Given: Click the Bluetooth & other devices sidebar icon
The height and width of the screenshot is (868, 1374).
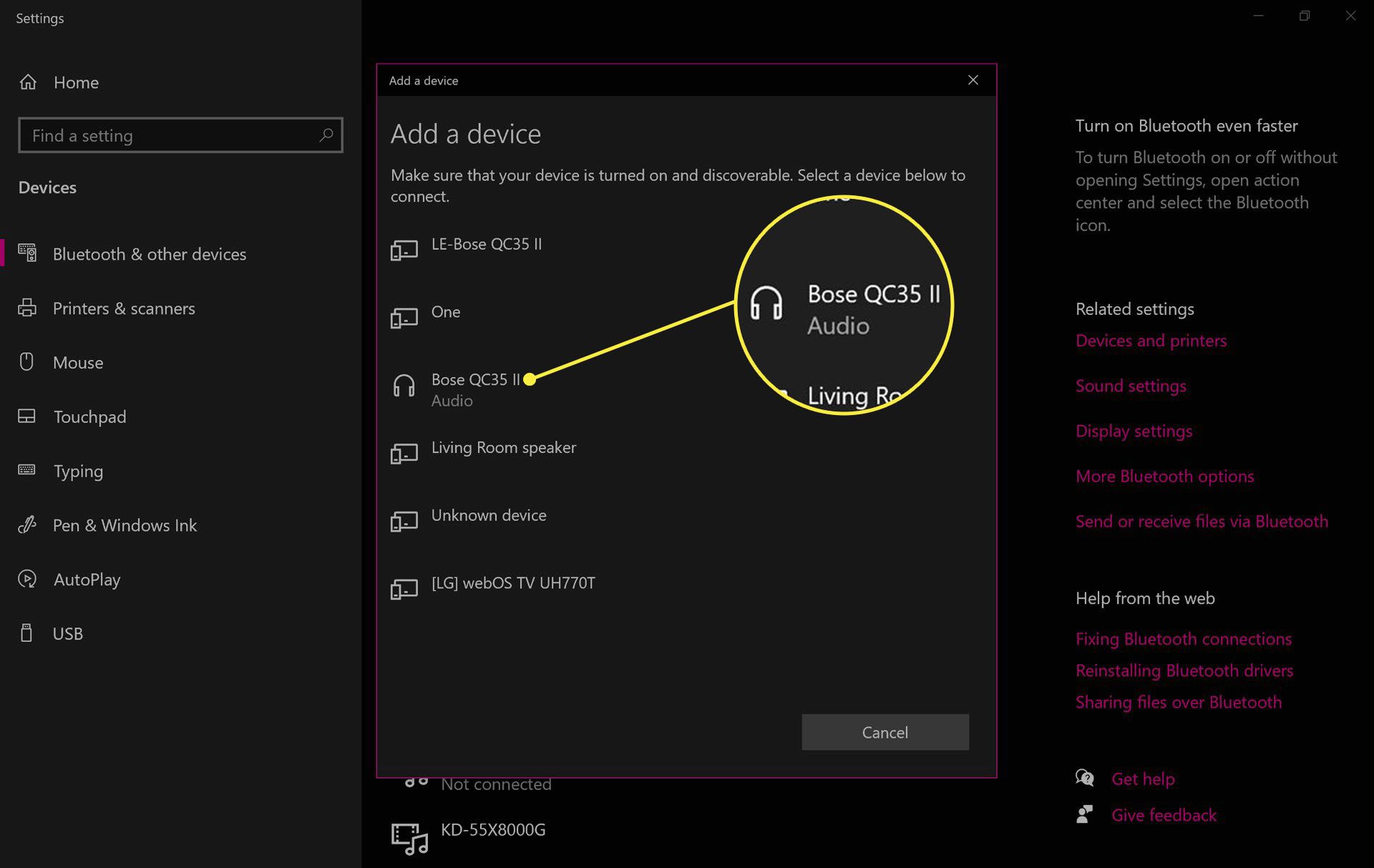Looking at the screenshot, I should 27,253.
